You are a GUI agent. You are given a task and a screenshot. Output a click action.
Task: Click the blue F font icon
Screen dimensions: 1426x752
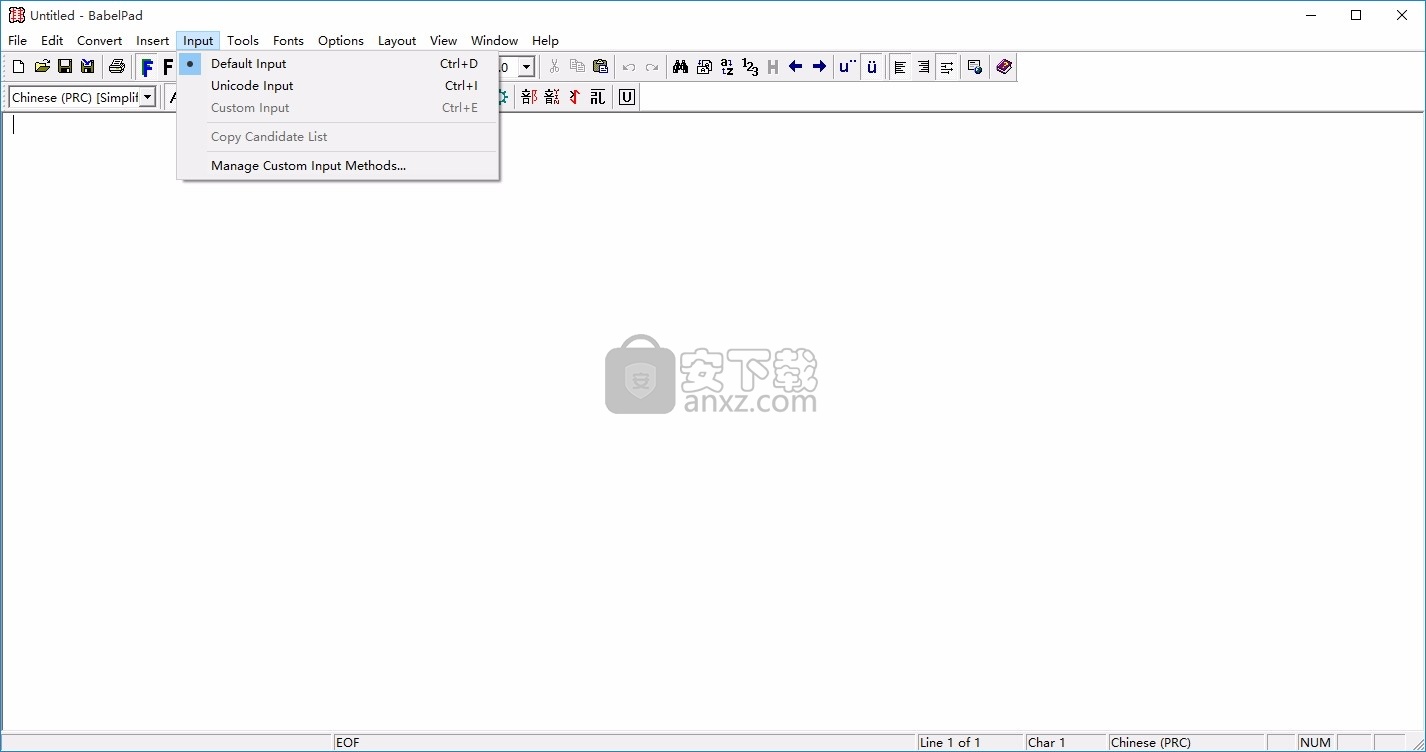click(147, 67)
